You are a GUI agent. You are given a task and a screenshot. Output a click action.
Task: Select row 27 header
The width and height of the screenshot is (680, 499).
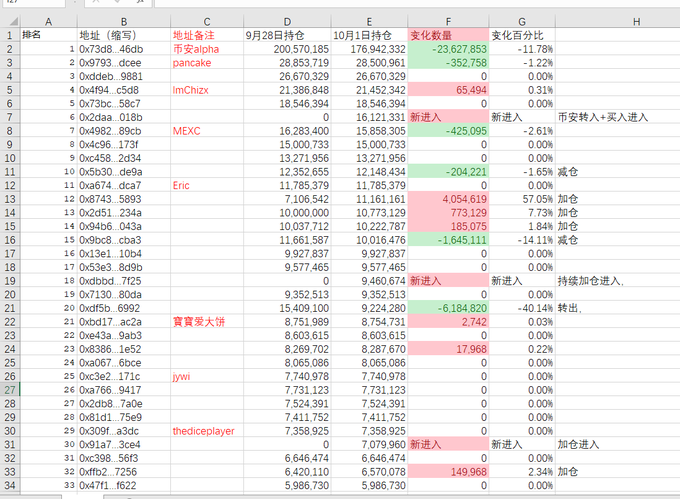pyautogui.click(x=10, y=390)
